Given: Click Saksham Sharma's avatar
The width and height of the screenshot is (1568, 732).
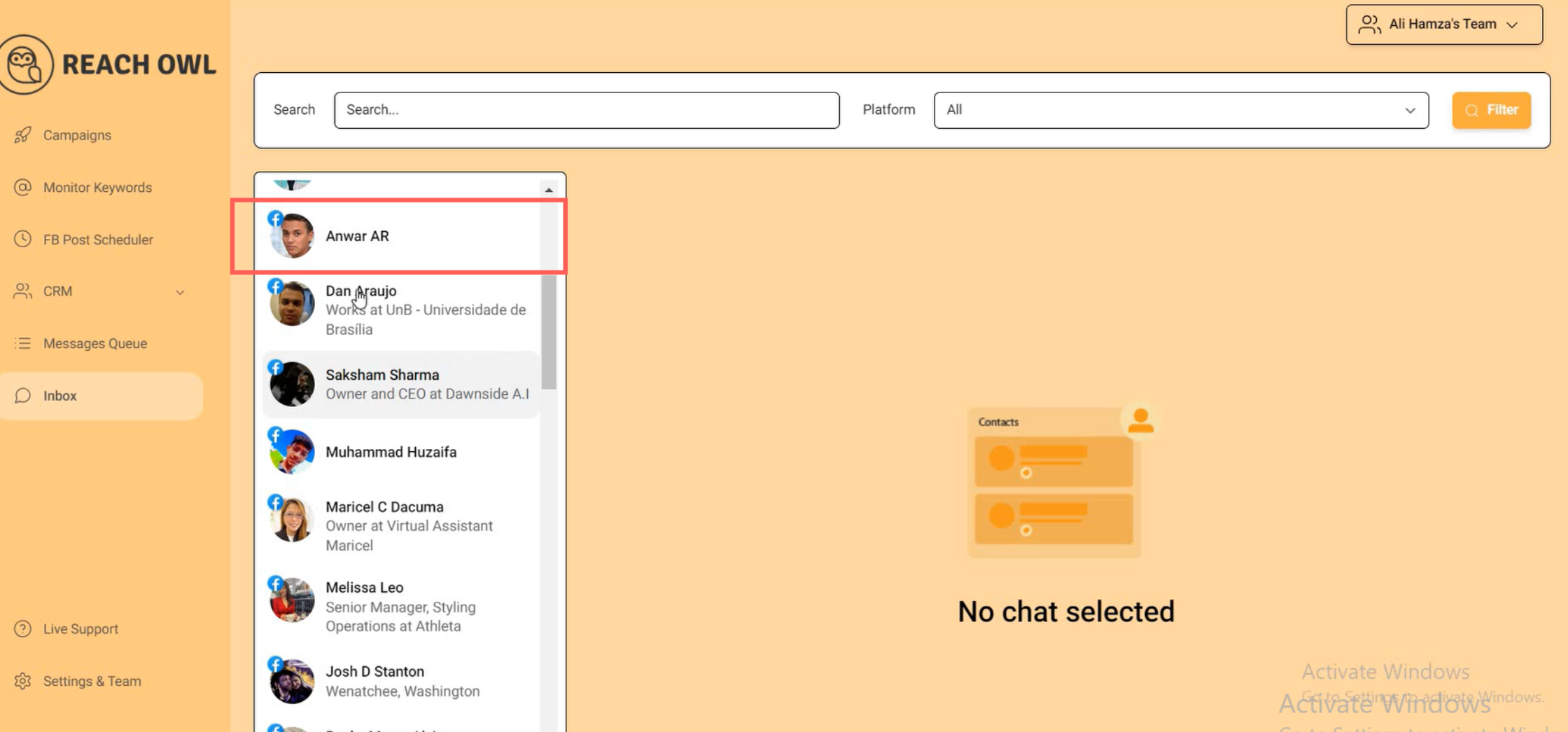Looking at the screenshot, I should click(x=292, y=384).
